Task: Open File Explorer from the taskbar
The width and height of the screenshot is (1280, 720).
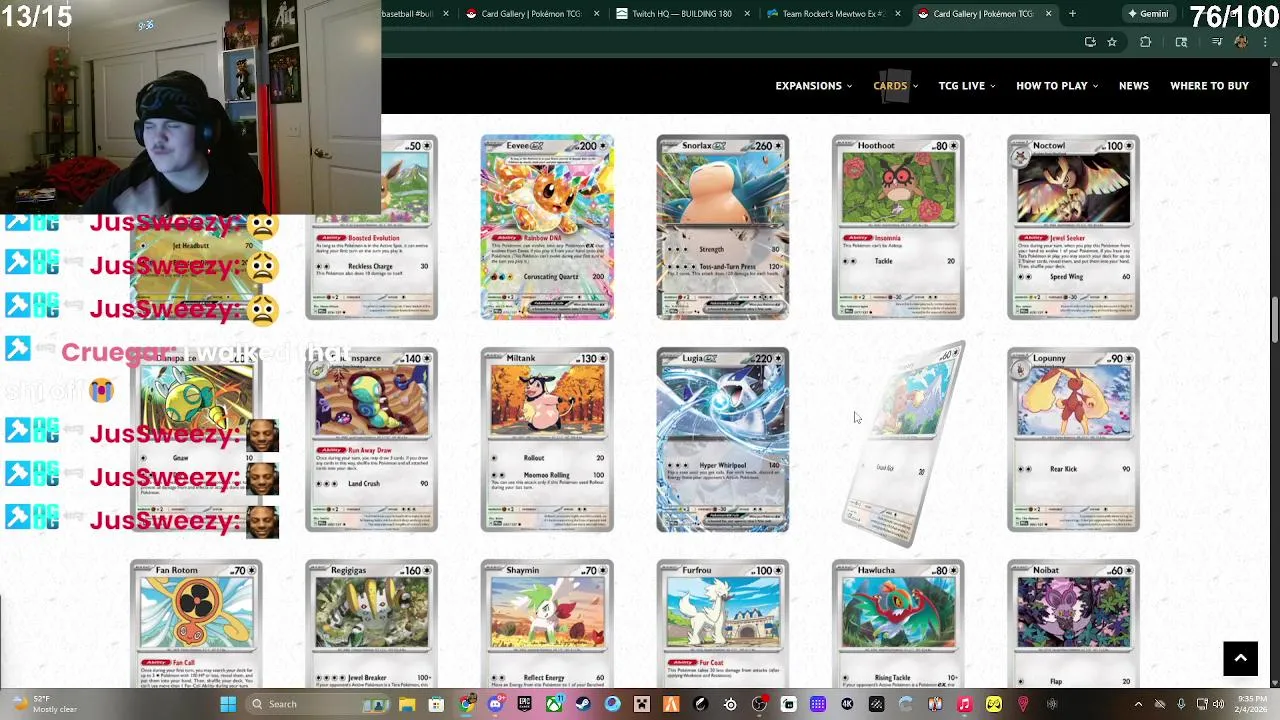Action: coord(407,704)
